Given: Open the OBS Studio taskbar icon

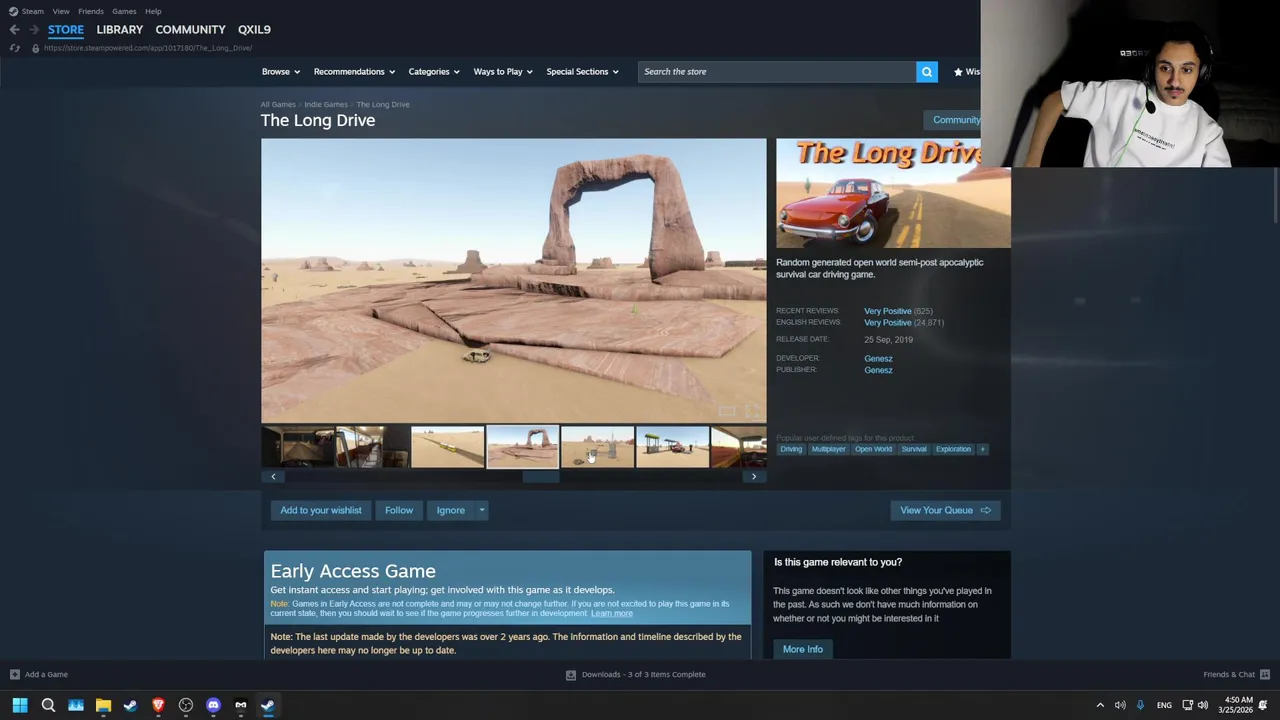Looking at the screenshot, I should tap(186, 705).
